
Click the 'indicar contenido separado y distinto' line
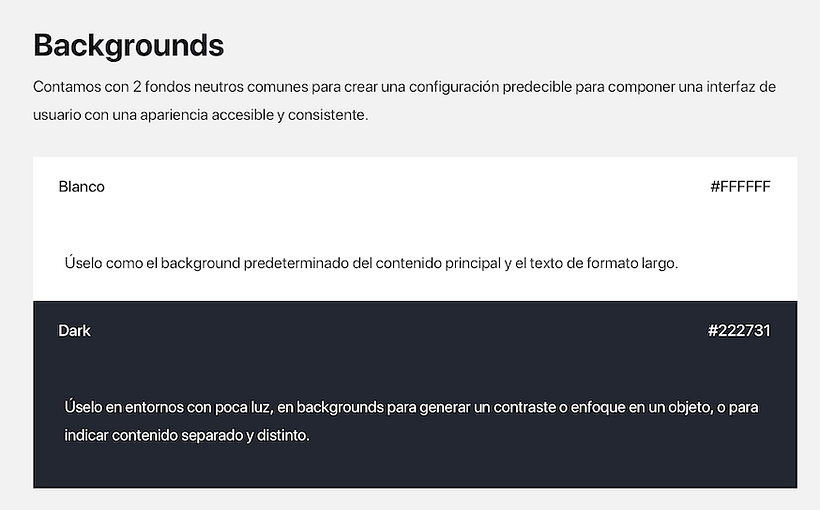coord(187,435)
